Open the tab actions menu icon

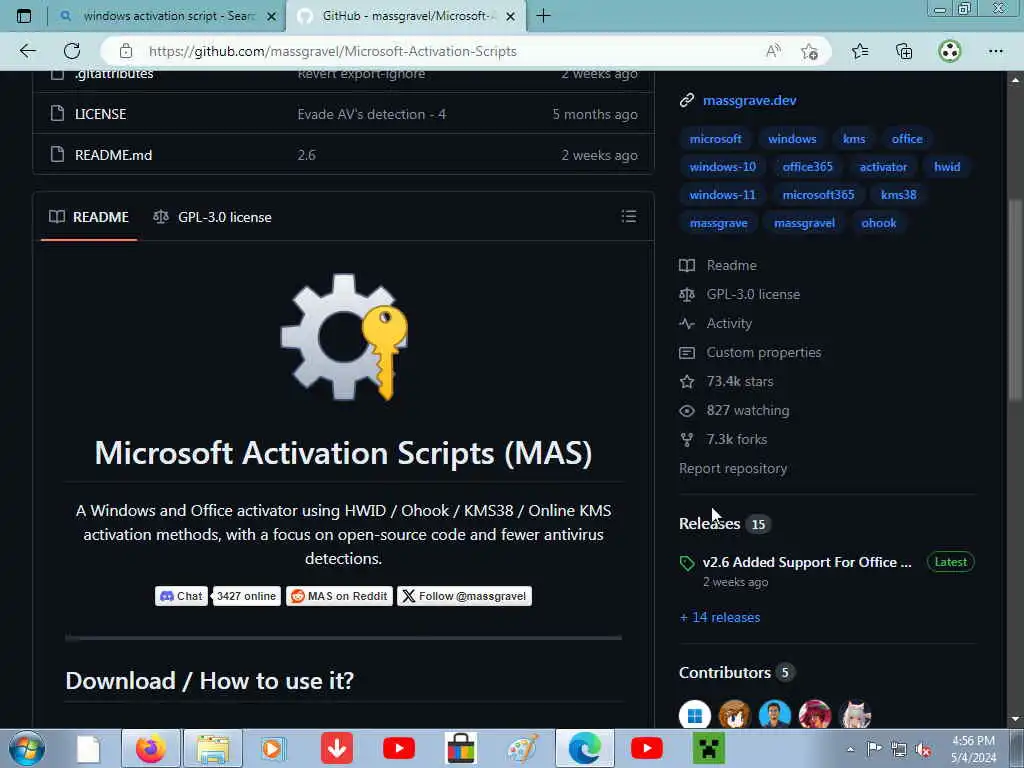(24, 16)
